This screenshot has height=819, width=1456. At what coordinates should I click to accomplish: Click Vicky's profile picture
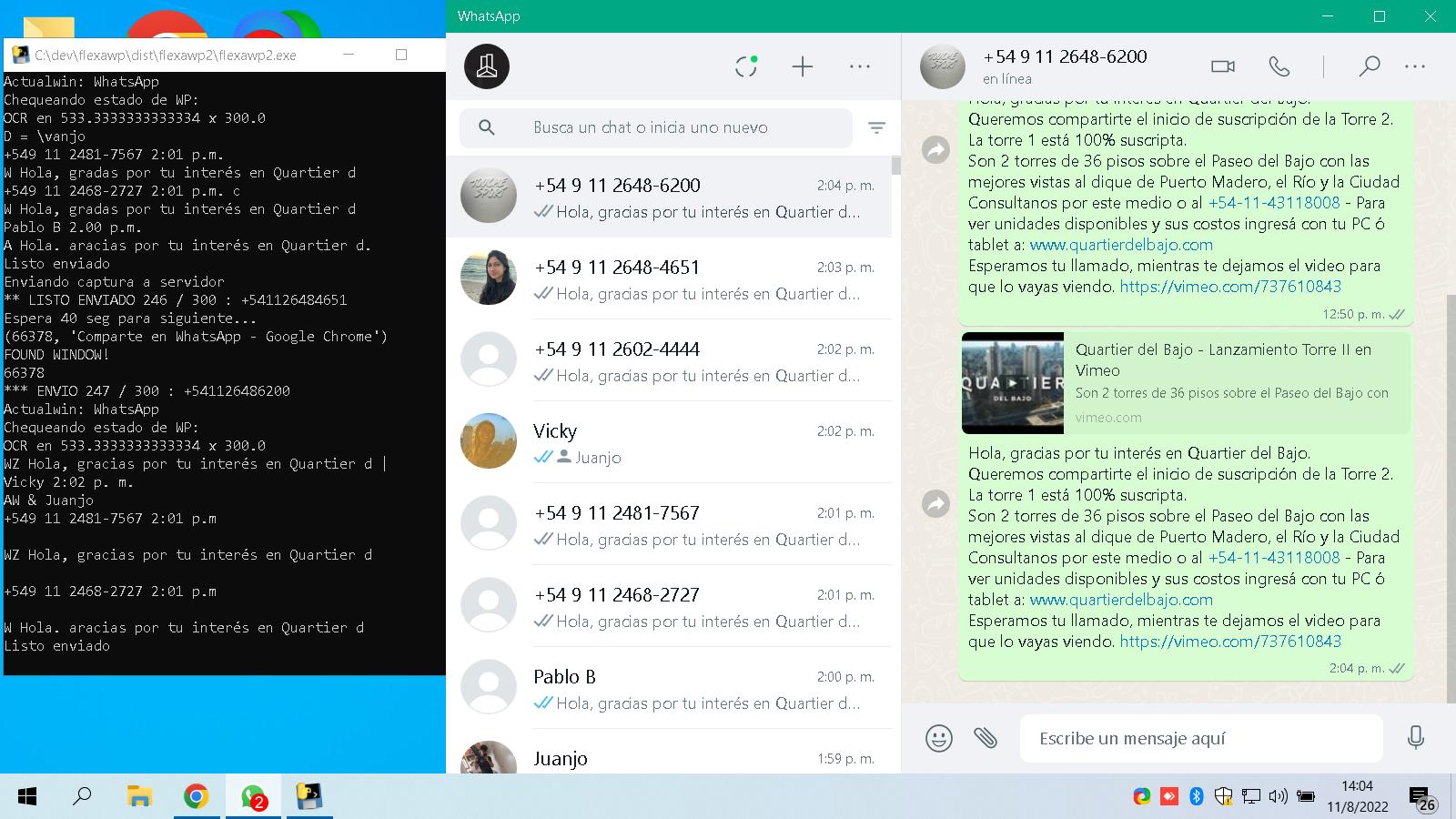point(489,440)
